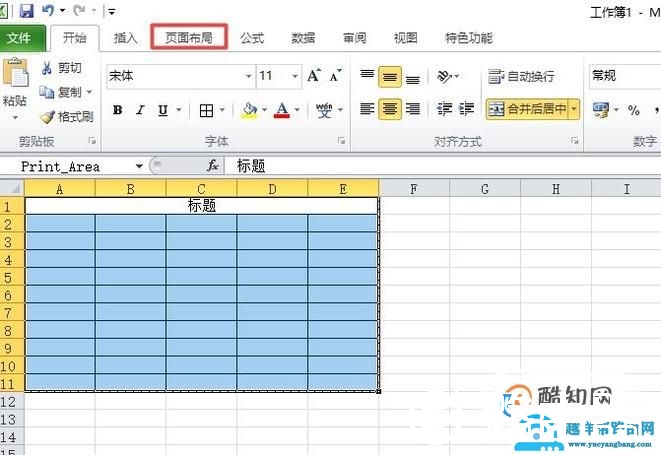Click the 复制 copy button
Image resolution: width=661 pixels, height=455 pixels.
point(60,92)
